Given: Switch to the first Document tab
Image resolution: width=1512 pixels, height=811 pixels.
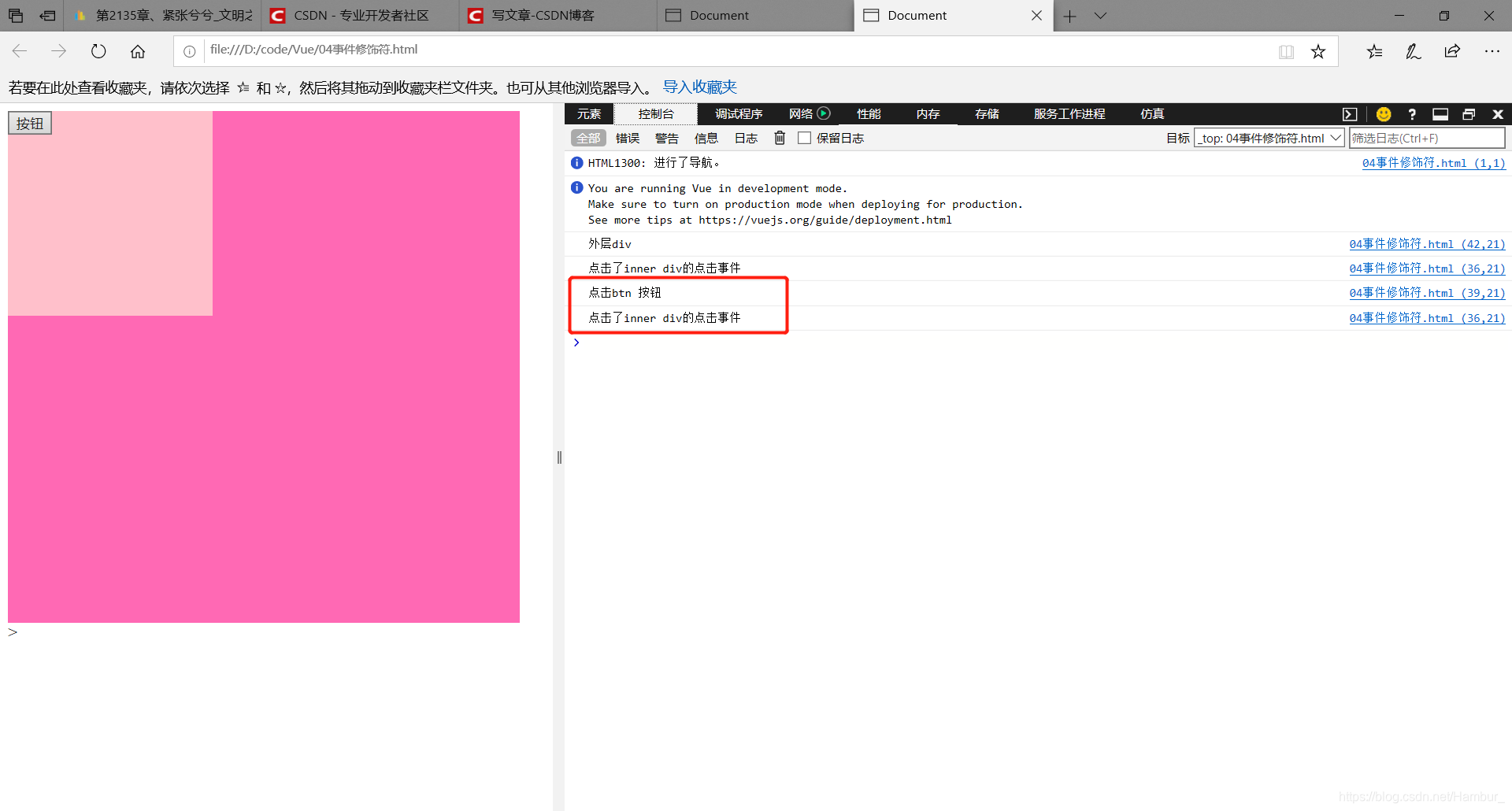Looking at the screenshot, I should click(756, 16).
